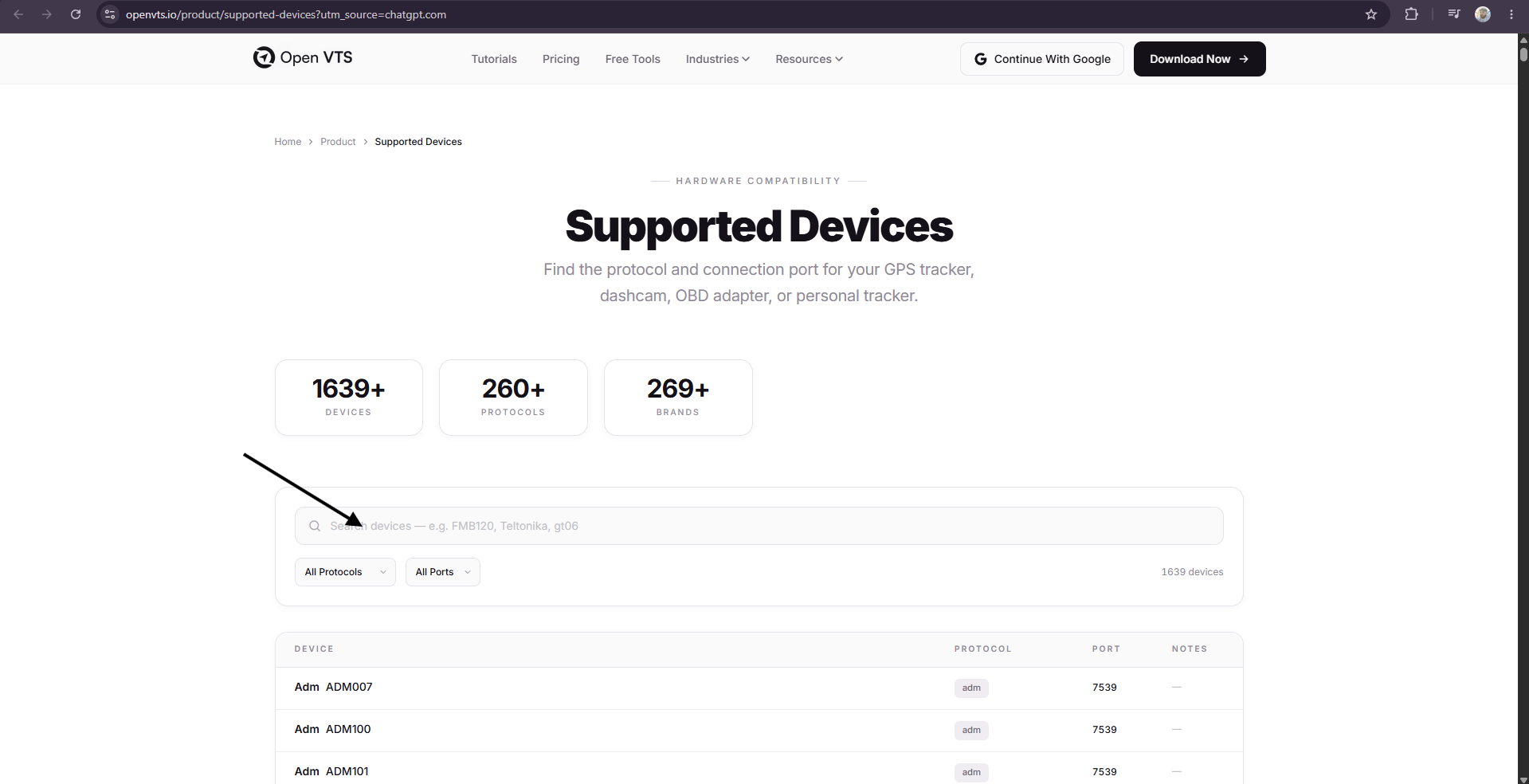The height and width of the screenshot is (784, 1529).
Task: Go to Home breadcrumb link
Action: (288, 142)
